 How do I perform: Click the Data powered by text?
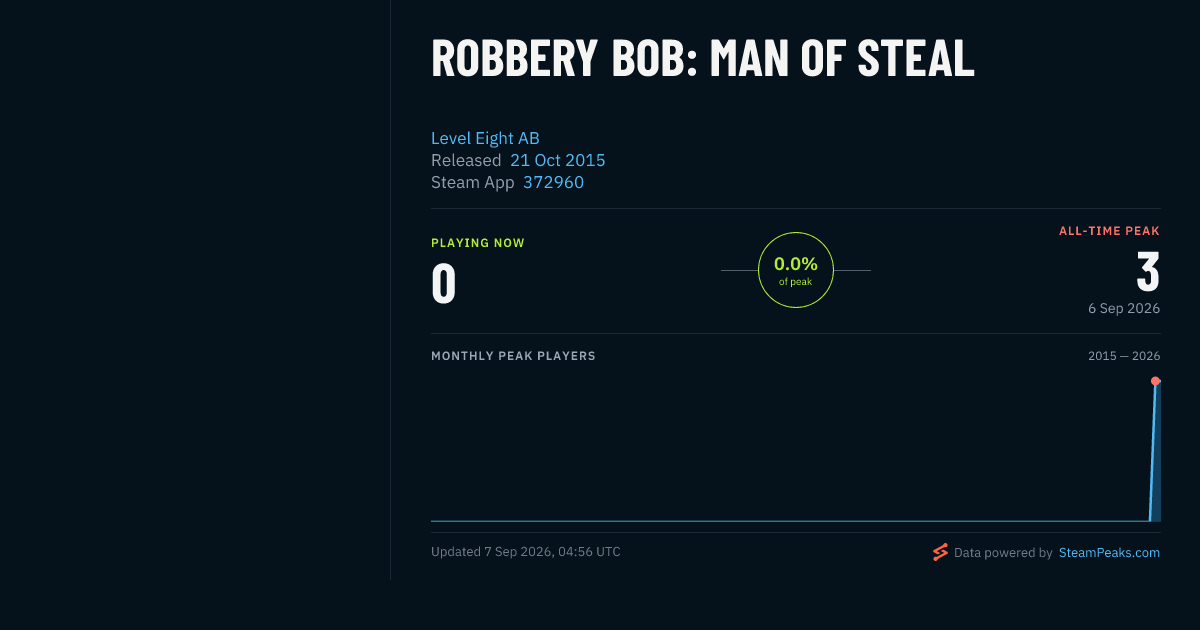point(1003,552)
